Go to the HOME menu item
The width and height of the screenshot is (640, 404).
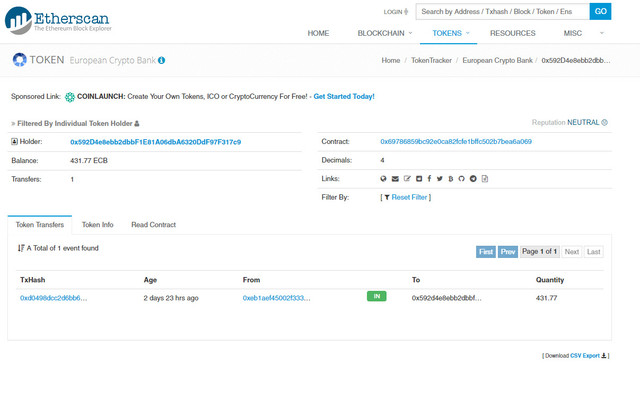(318, 33)
